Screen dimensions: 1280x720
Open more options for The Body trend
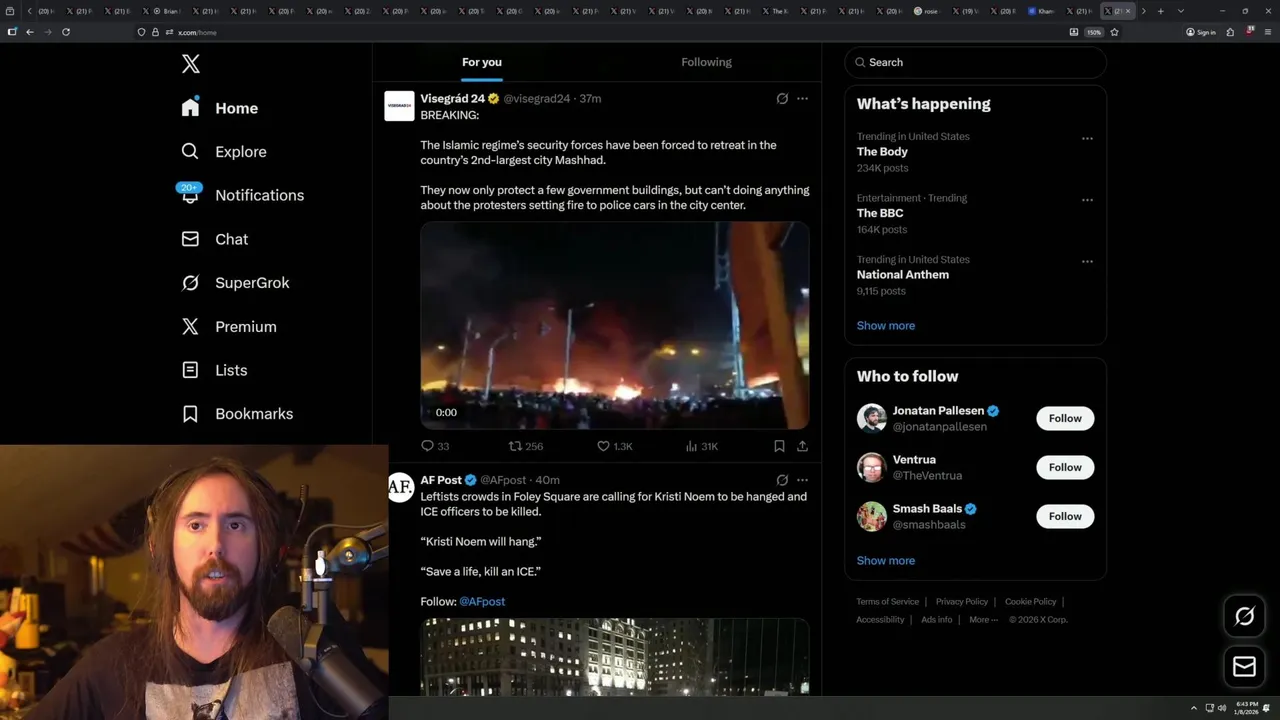pyautogui.click(x=1087, y=138)
